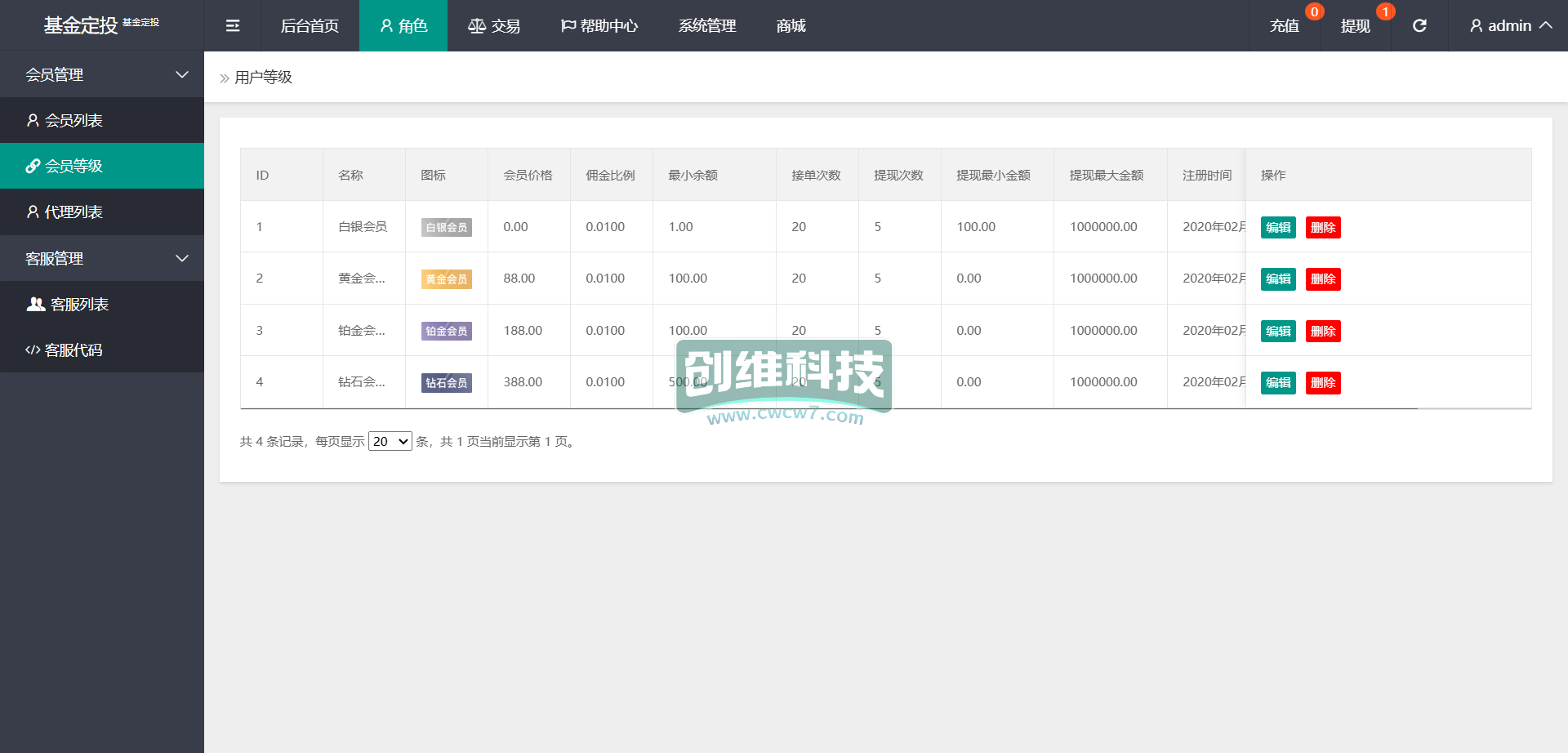Switch to the 帮助中心 menu
This screenshot has height=753, width=1568.
tap(599, 26)
